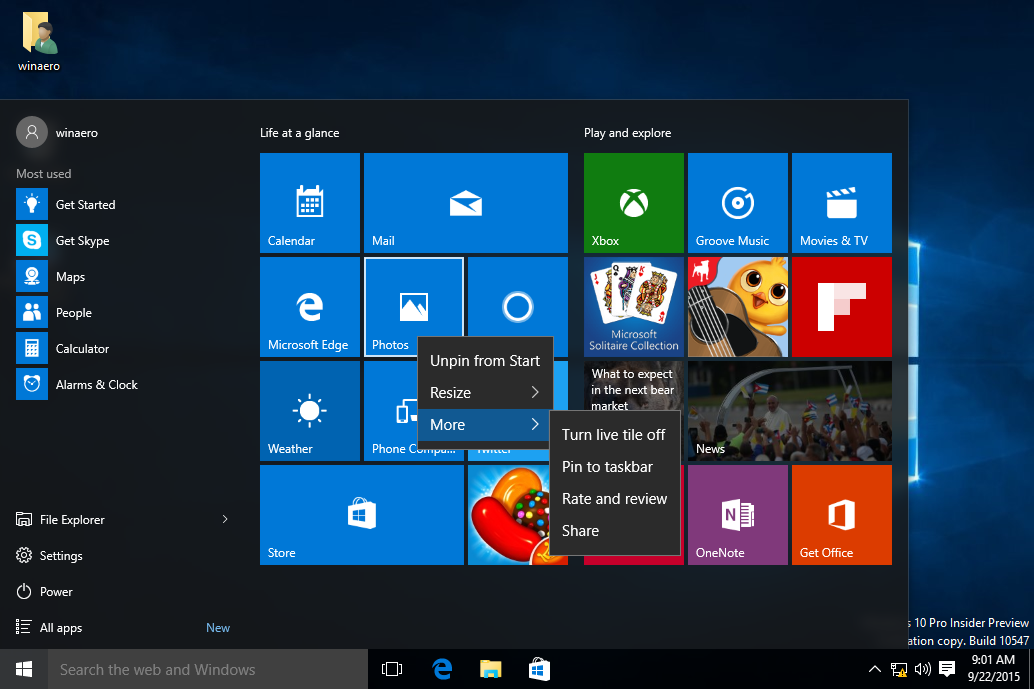Open the Movies & TV tile
Viewport: 1034px width, 689px height.
pyautogui.click(x=841, y=202)
